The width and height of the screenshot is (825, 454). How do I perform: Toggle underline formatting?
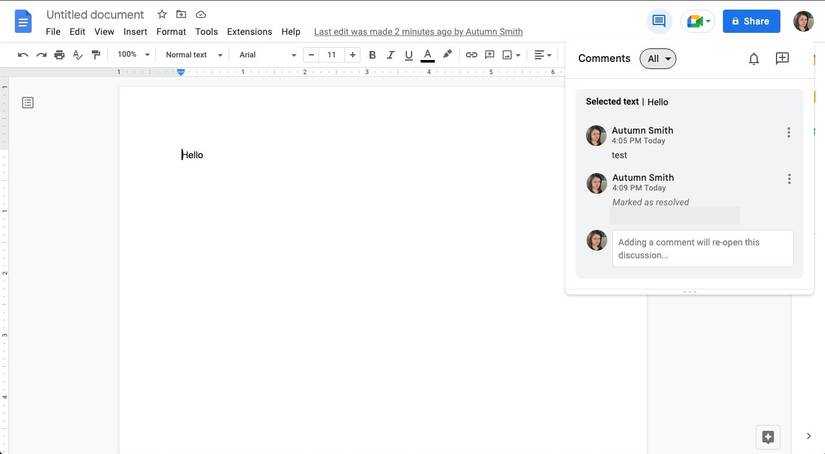[x=409, y=55]
